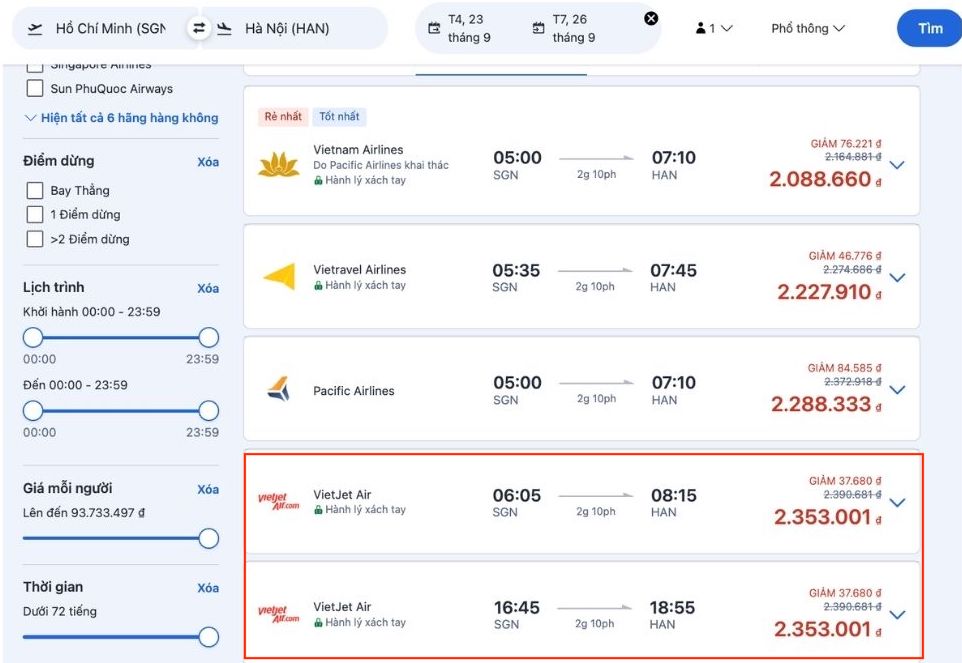This screenshot has height=663, width=962.
Task: Click the Tốt nhất tag
Action: pos(339,117)
